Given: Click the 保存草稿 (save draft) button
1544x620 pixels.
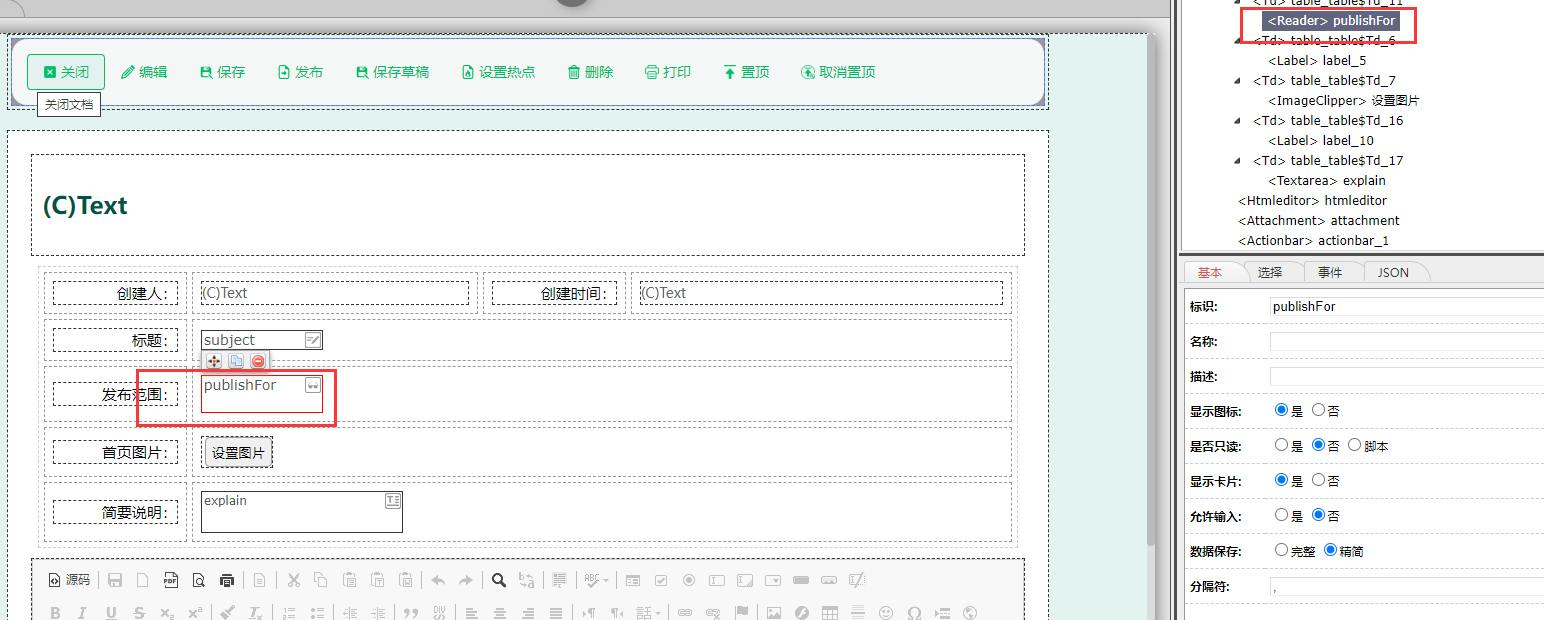Looking at the screenshot, I should pos(391,71).
